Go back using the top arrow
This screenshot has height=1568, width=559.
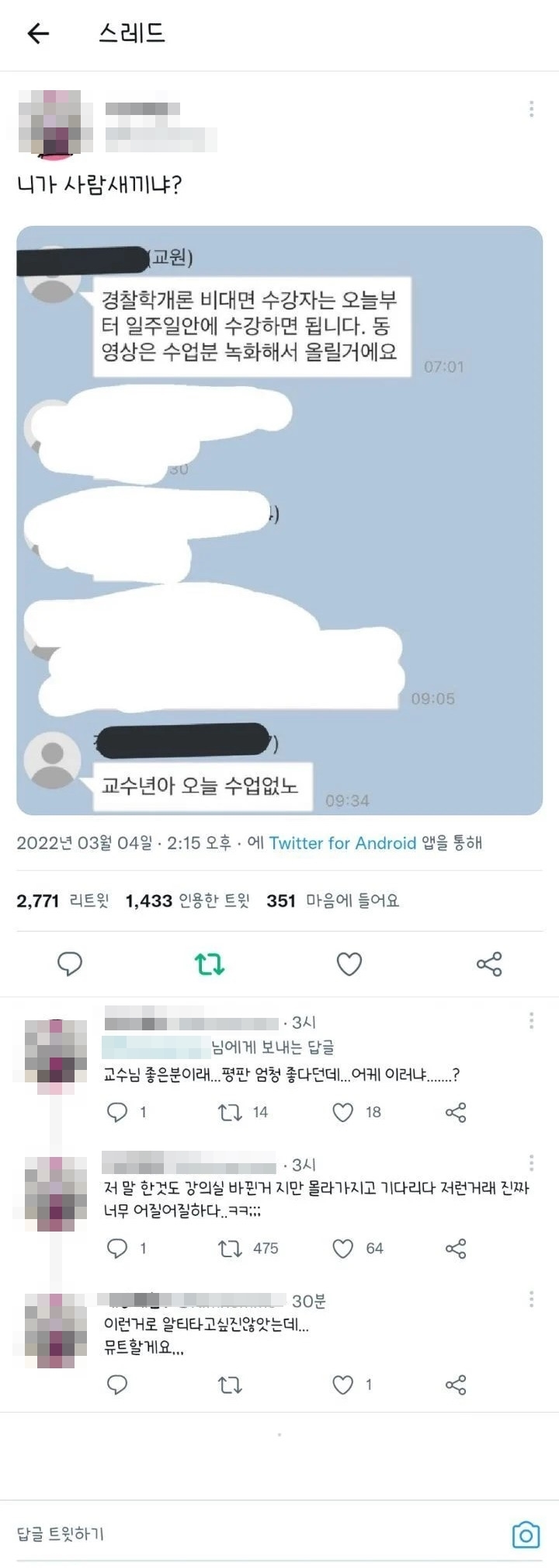38,33
